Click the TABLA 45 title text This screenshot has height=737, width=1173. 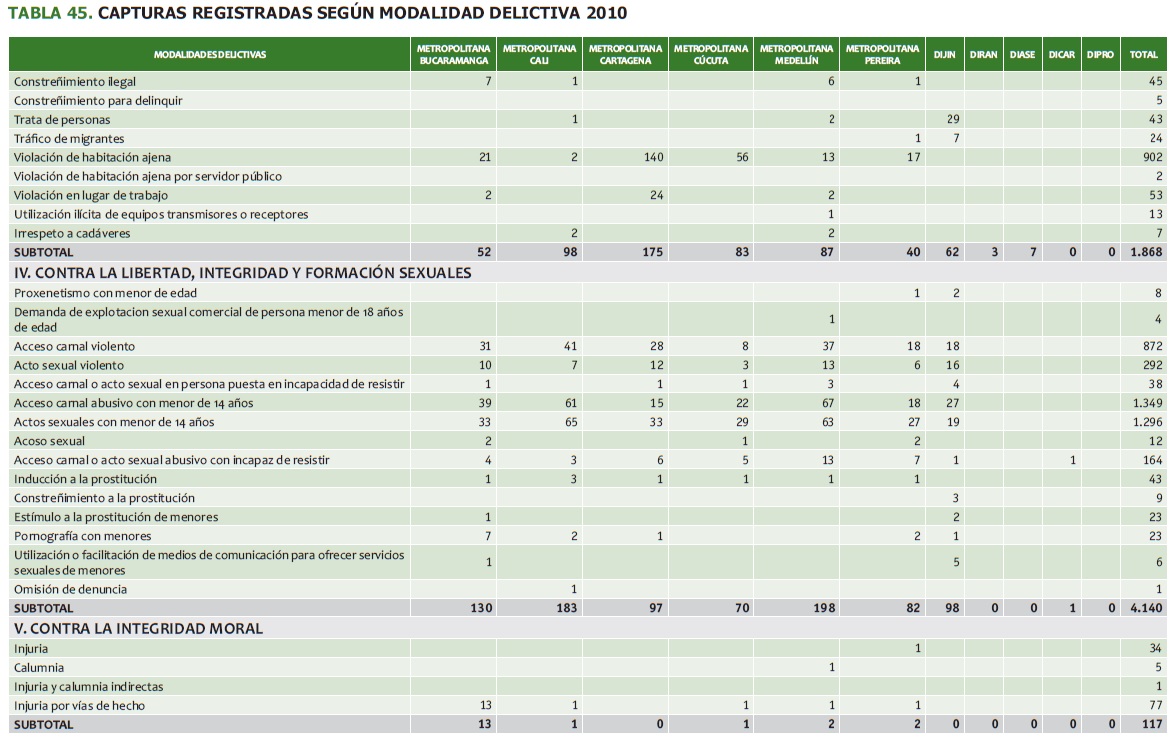coord(318,15)
